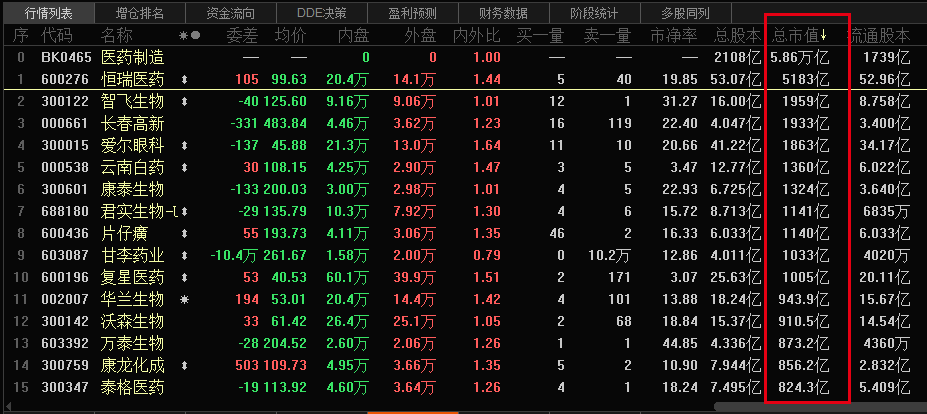Select the 片仔癀 stock row

122,233
